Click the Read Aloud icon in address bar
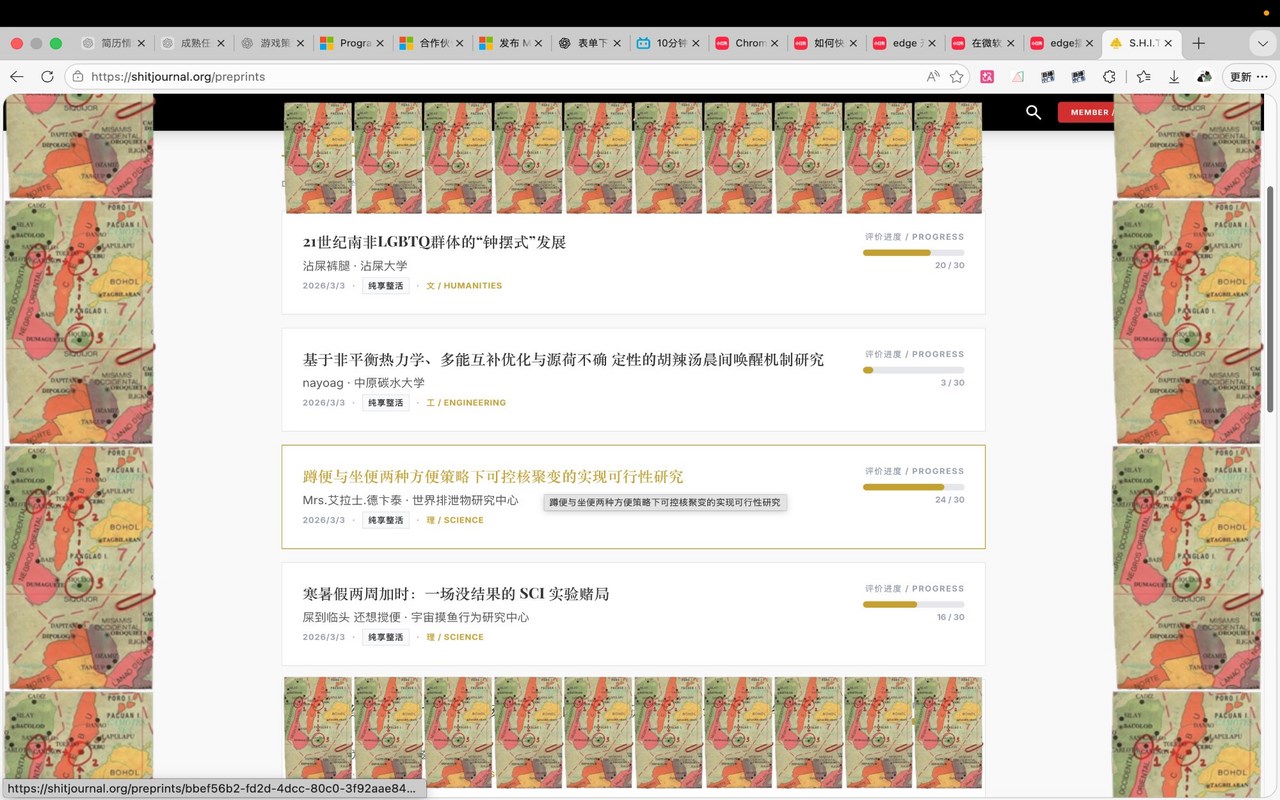This screenshot has width=1280, height=800. (933, 76)
